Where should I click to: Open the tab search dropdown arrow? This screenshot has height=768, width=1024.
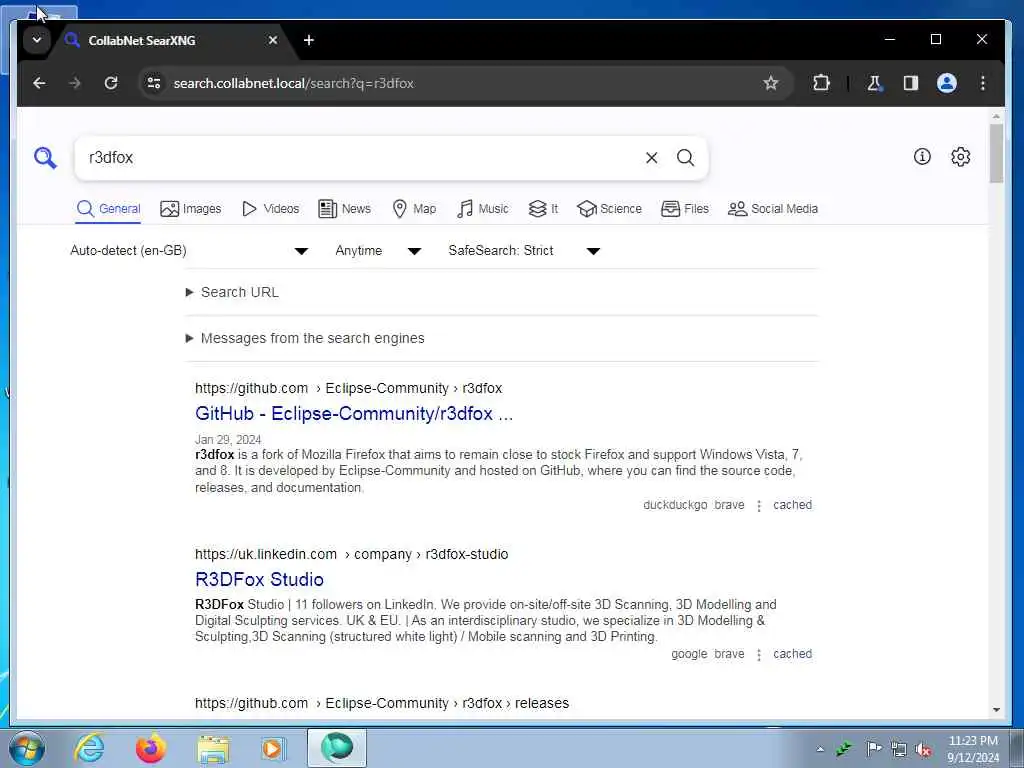coord(37,40)
